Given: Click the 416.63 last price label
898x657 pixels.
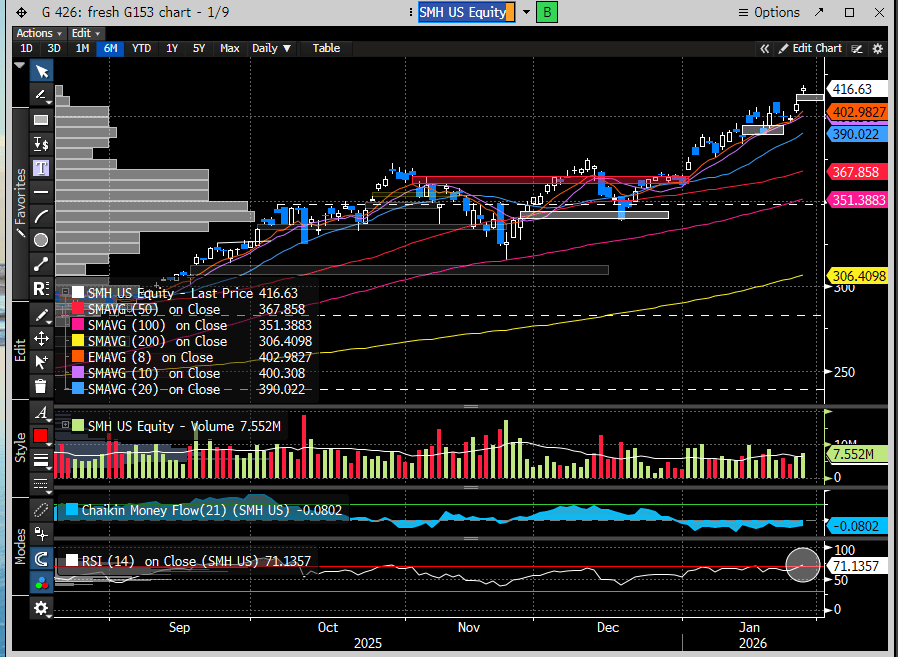Looking at the screenshot, I should tap(857, 89).
